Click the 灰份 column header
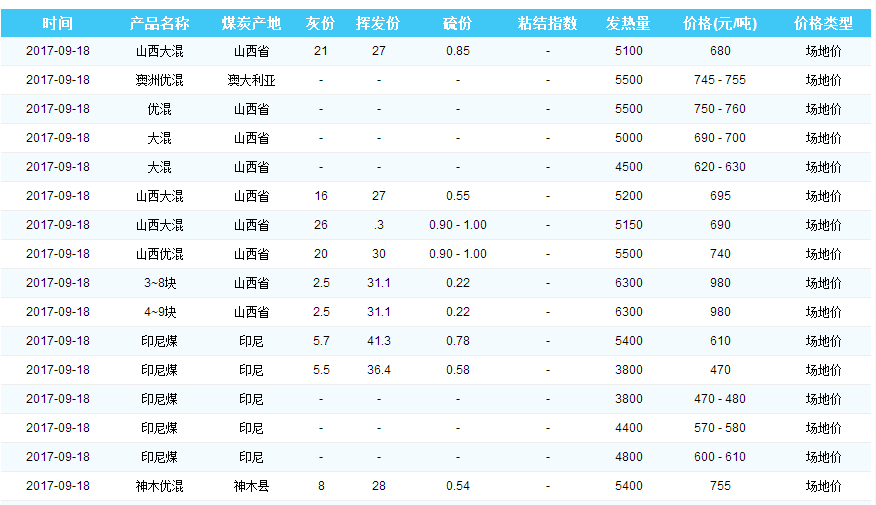Screen dimensions: 876x505 coord(320,23)
